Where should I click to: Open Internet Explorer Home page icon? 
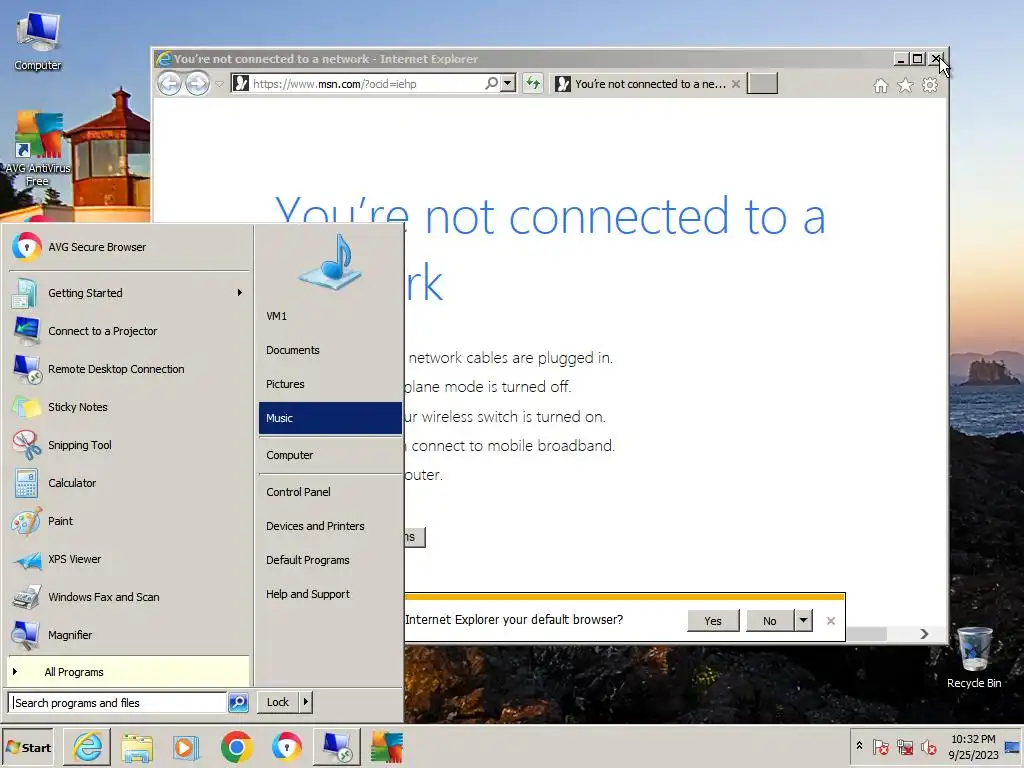click(x=881, y=86)
